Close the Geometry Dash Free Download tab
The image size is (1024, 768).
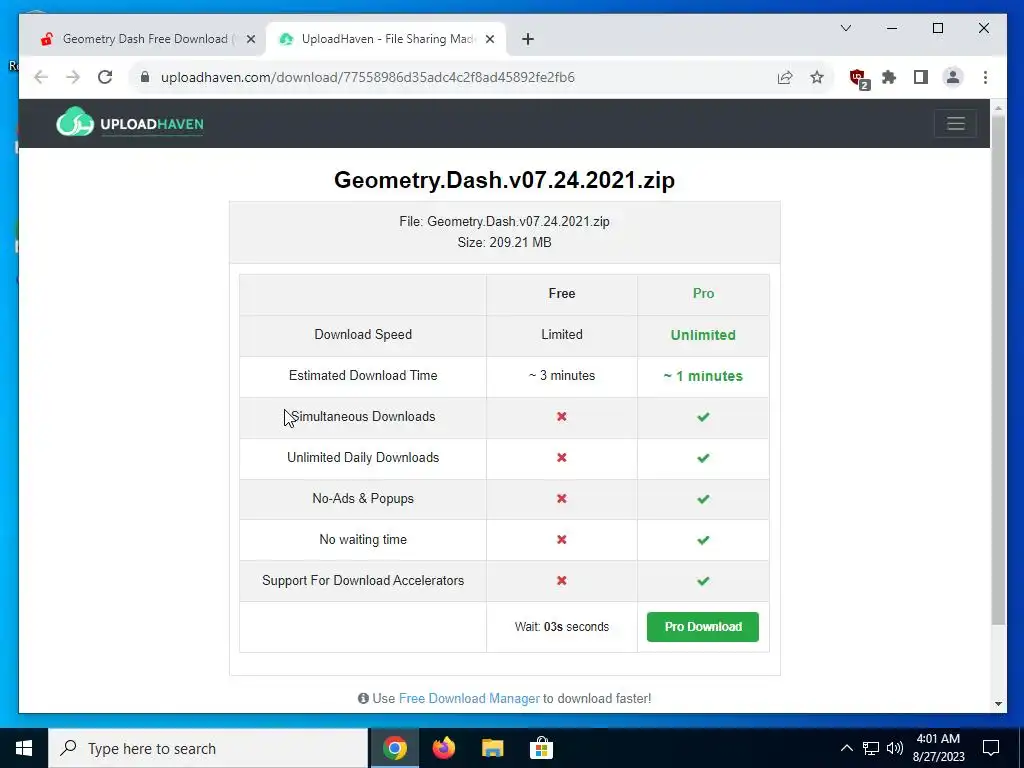pos(251,39)
